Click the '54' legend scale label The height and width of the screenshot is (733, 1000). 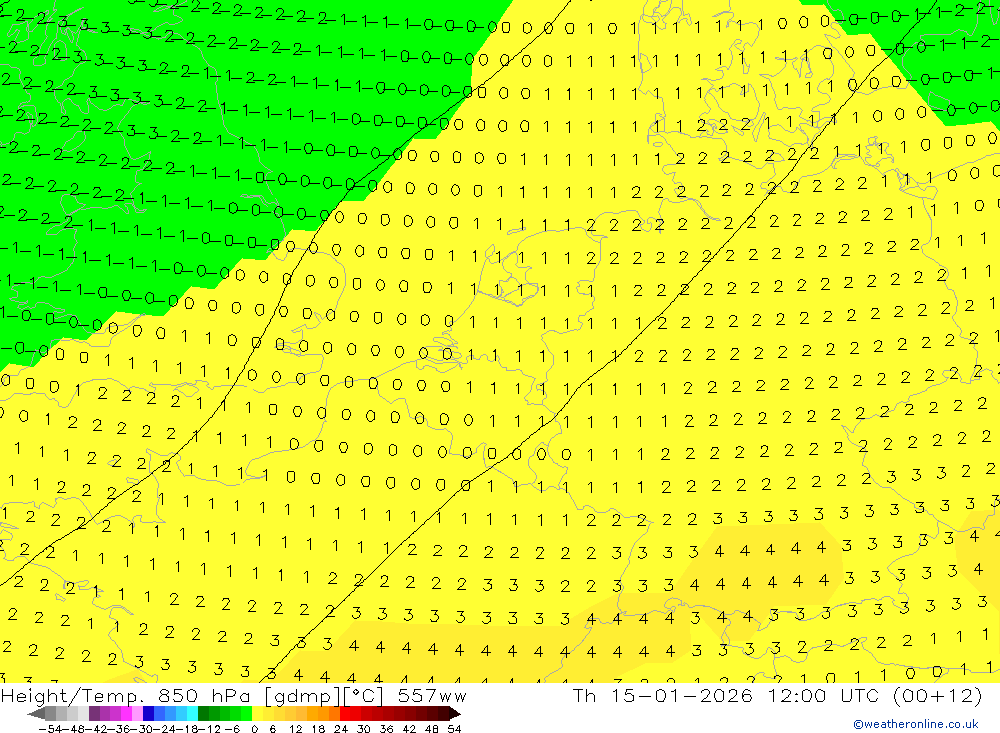(454, 729)
